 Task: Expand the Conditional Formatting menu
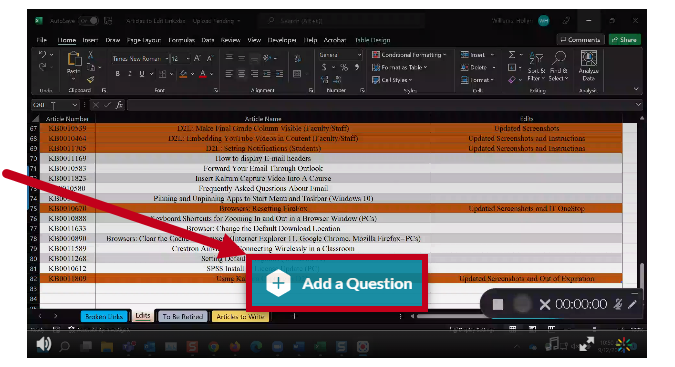coord(409,55)
